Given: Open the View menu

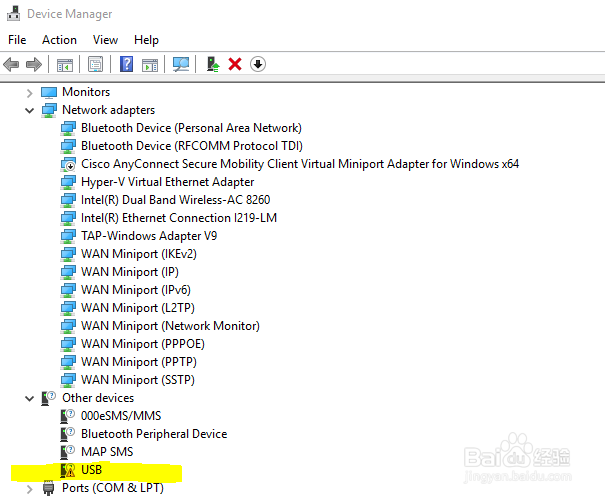Looking at the screenshot, I should click(105, 40).
